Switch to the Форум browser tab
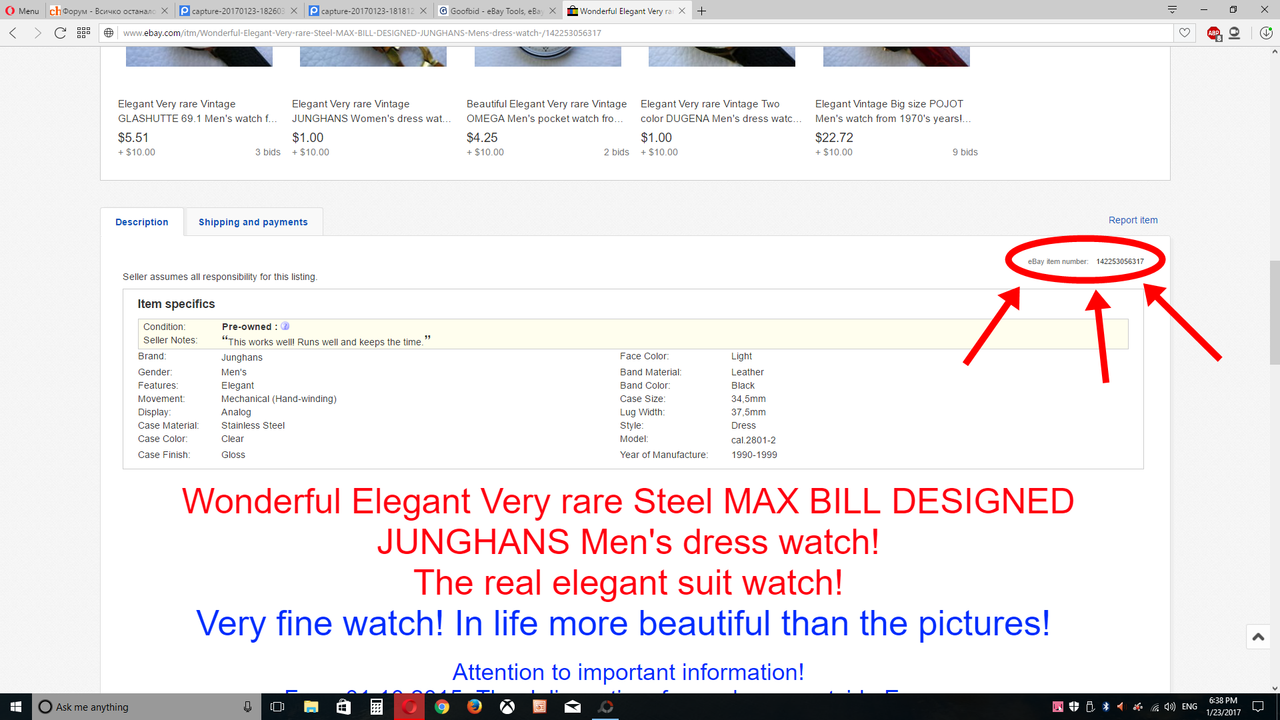This screenshot has height=720, width=1280. [x=107, y=11]
